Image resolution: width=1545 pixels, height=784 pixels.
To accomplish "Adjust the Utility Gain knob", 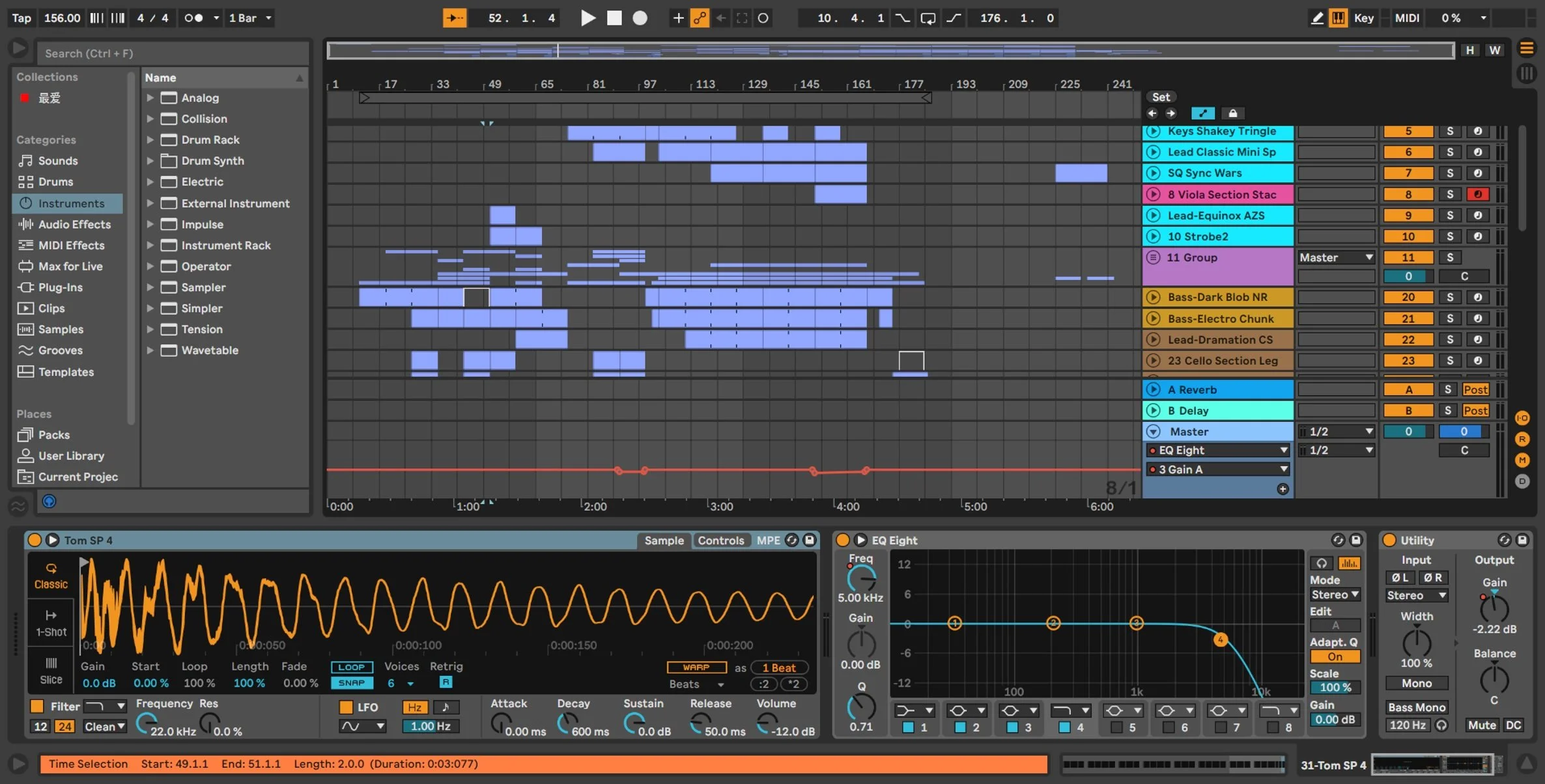I will (1494, 609).
